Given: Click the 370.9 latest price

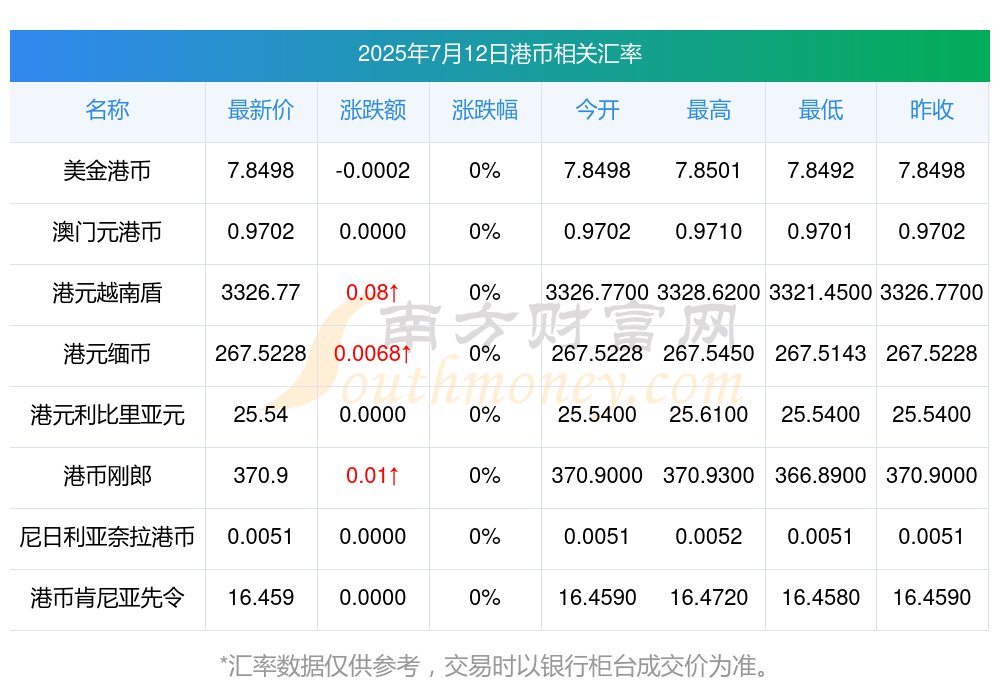Looking at the screenshot, I should (x=260, y=475).
